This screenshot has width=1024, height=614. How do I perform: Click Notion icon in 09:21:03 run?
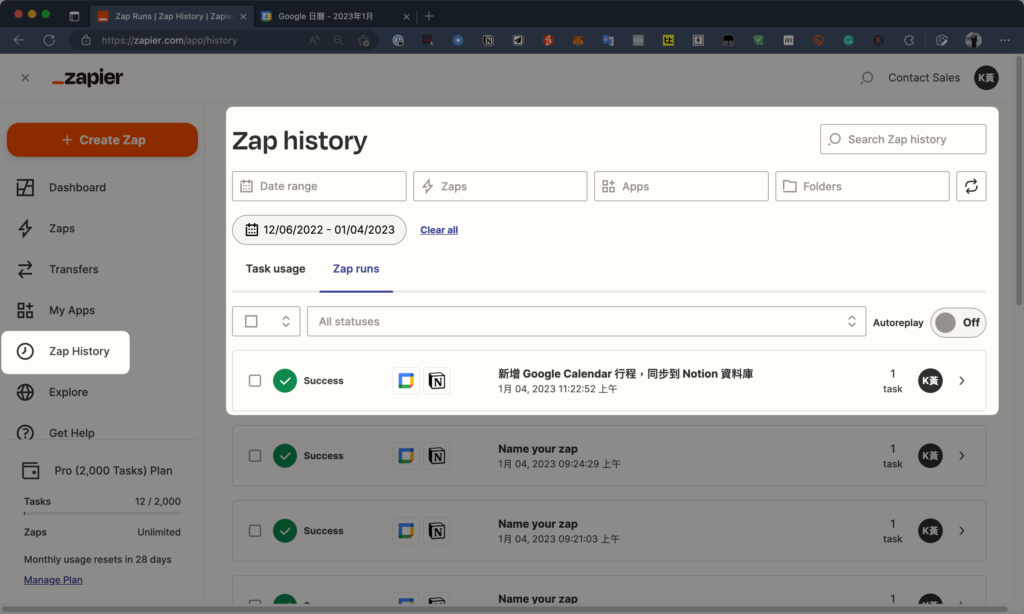tap(437, 531)
